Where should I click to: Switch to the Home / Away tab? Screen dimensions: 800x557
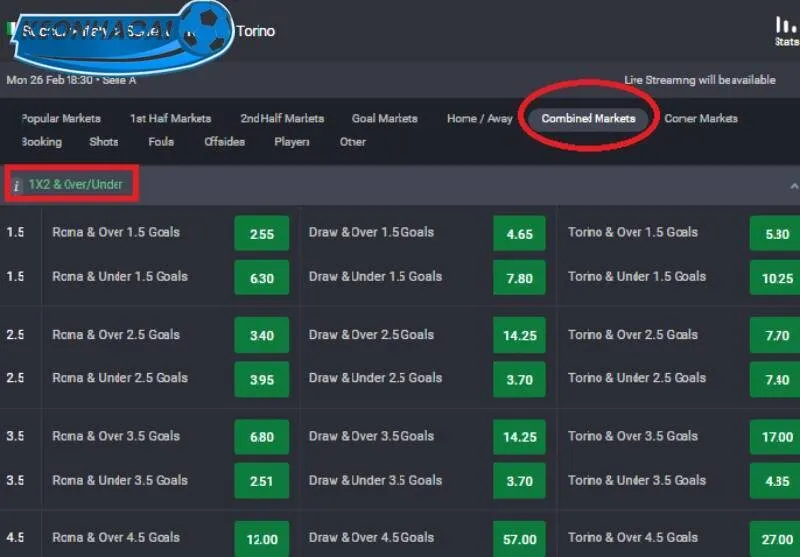pos(479,118)
